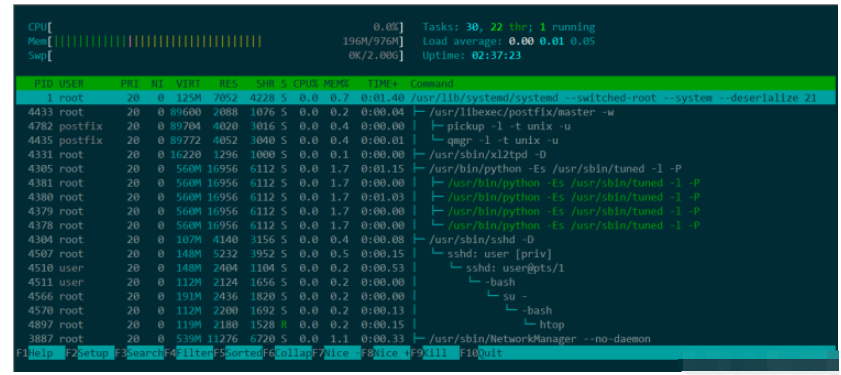
Task: Click the F8 Nice + option
Action: (x=385, y=353)
